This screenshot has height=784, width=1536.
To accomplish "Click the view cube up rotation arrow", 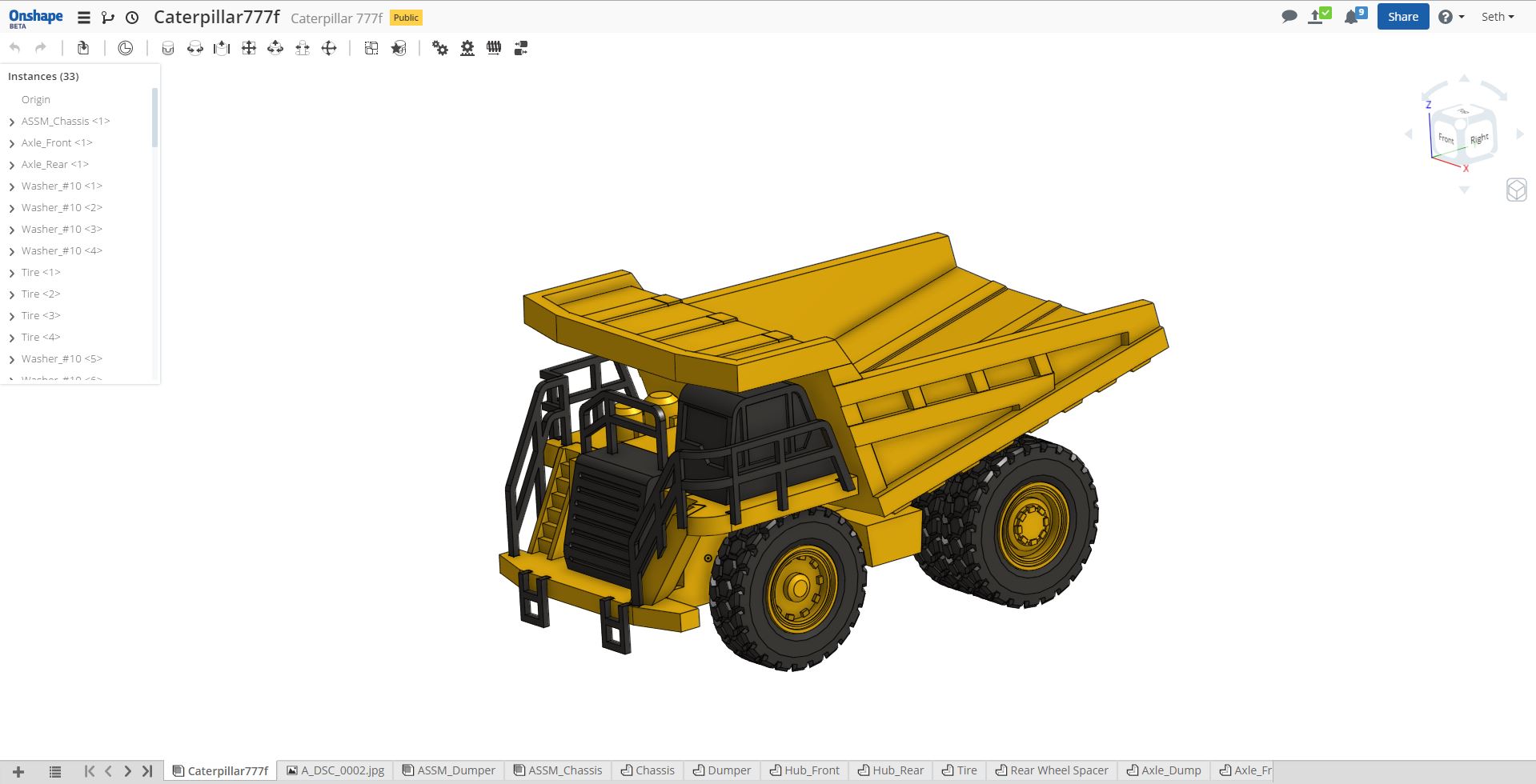I will [1464, 78].
